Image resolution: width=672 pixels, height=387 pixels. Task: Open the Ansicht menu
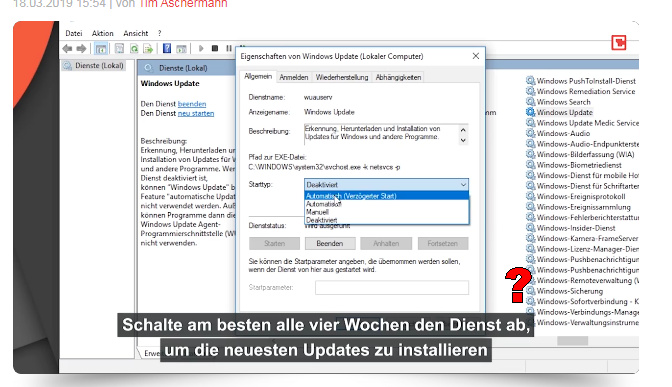[135, 33]
